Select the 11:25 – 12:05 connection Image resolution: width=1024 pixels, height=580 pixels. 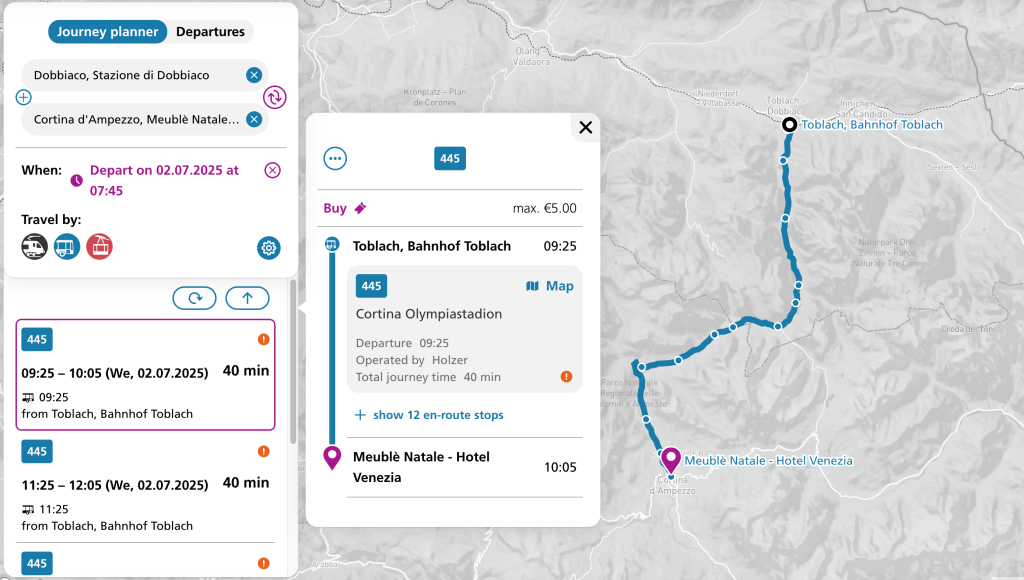145,485
